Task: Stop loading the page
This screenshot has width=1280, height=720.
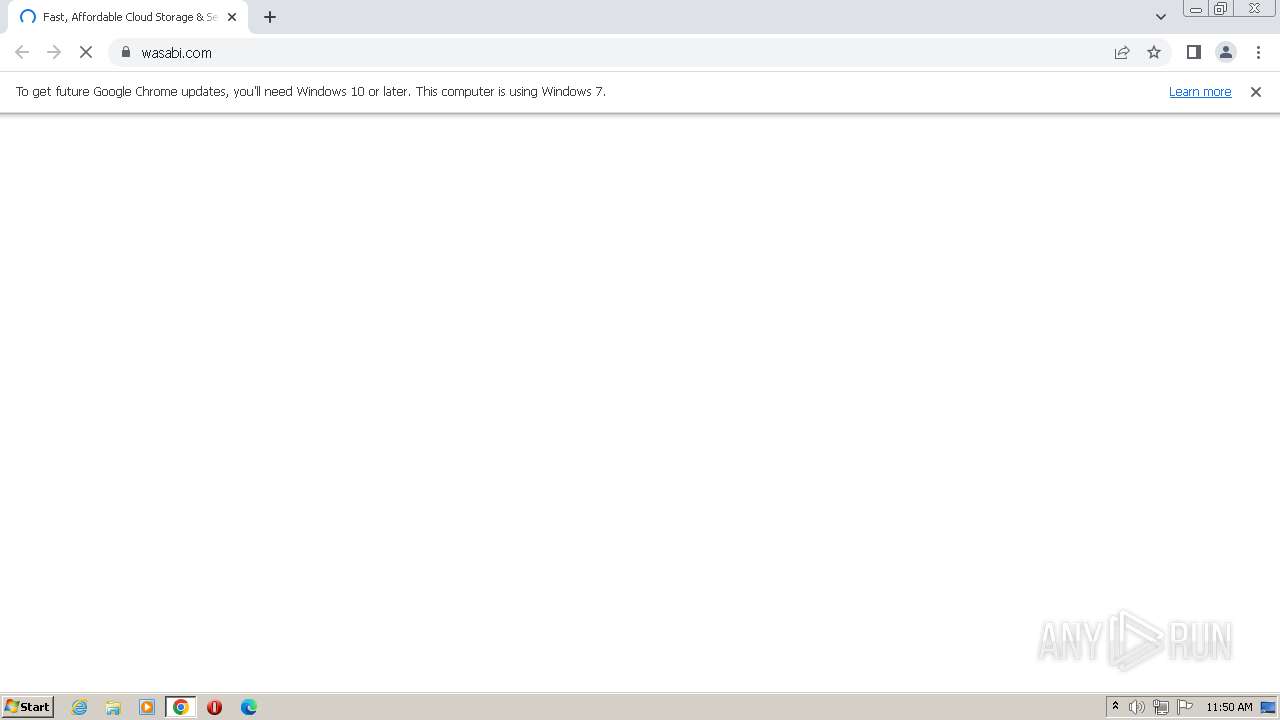Action: (x=86, y=52)
